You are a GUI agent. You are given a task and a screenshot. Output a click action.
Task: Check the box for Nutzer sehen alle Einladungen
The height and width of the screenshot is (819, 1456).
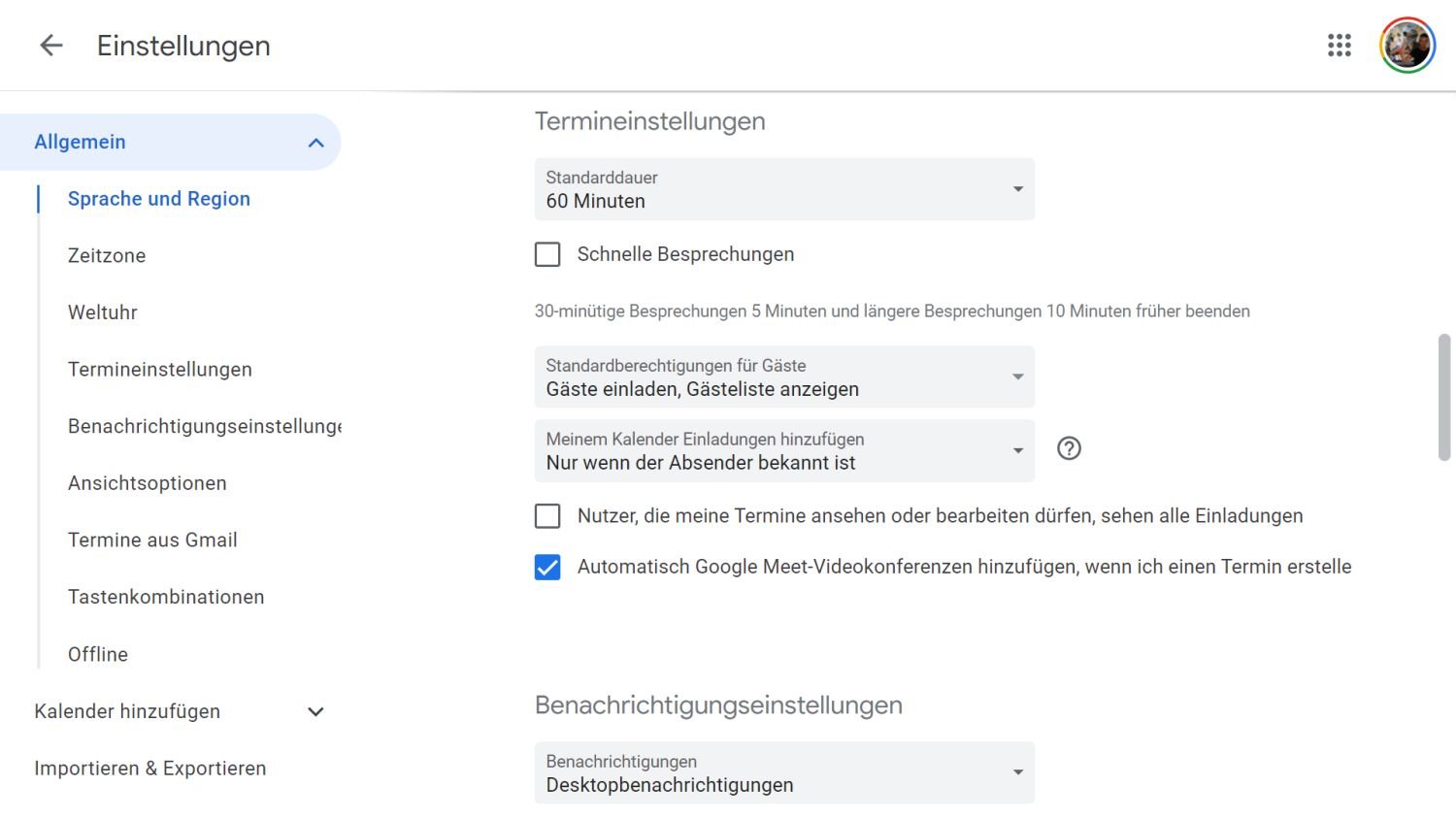coord(547,516)
